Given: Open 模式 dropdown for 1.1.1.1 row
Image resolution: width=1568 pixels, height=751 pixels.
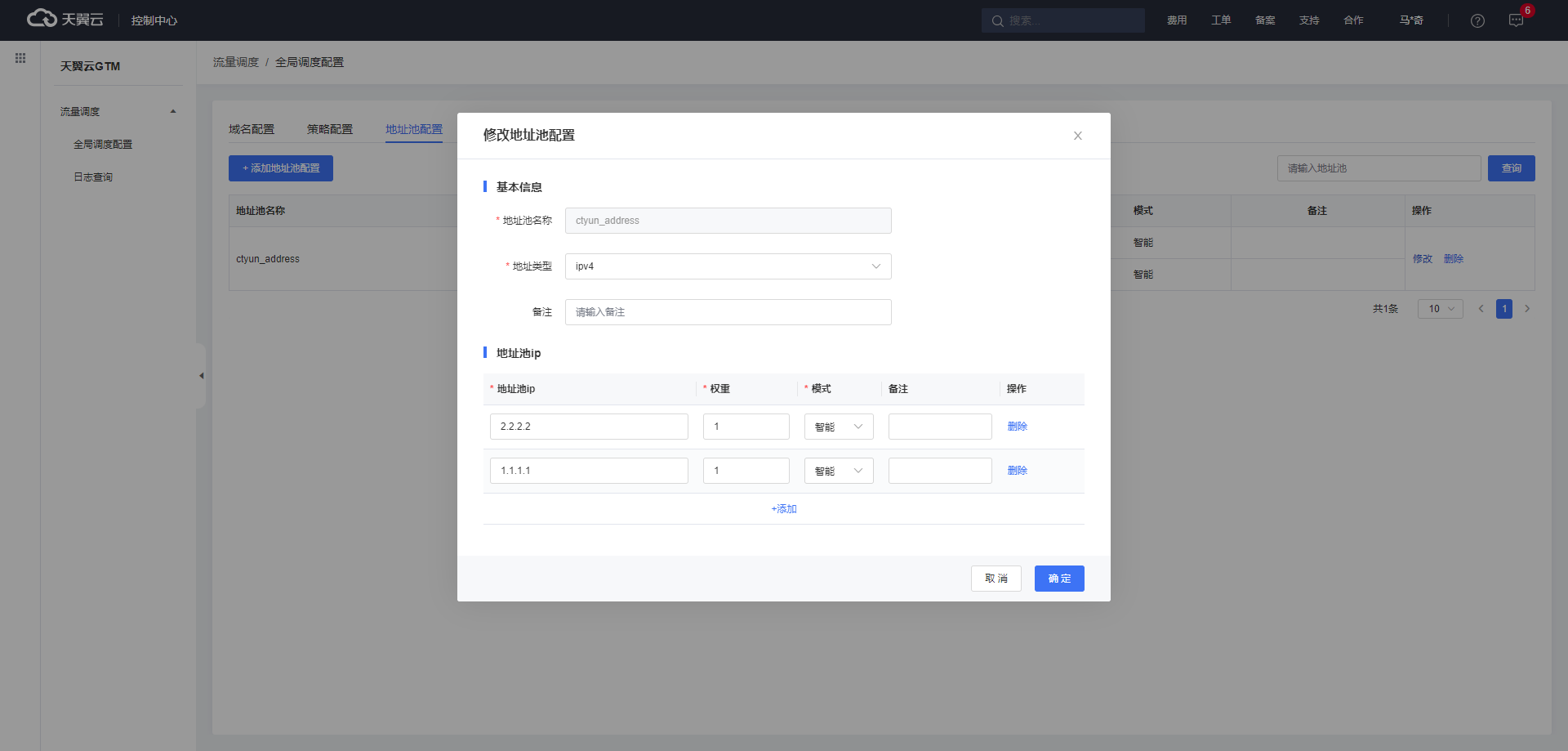Looking at the screenshot, I should [x=839, y=471].
